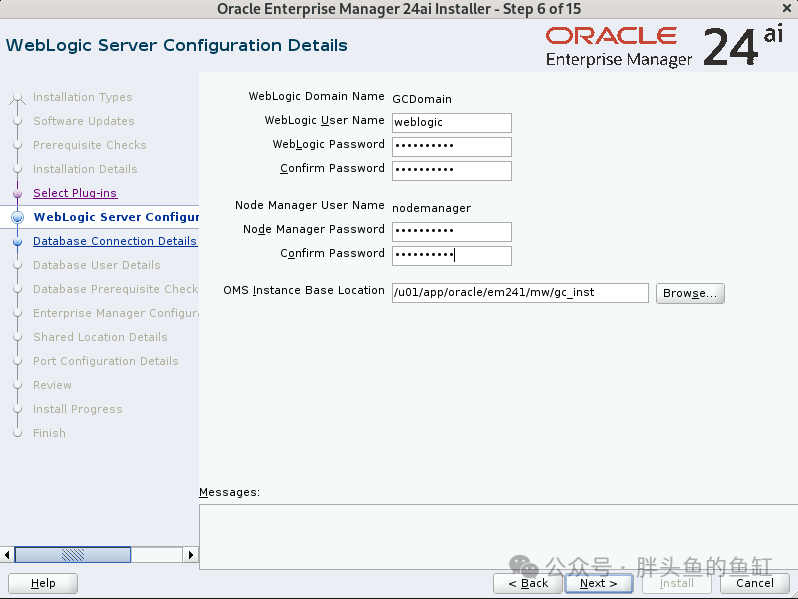
Task: Browse for OMS Instance Base Location
Action: [x=690, y=293]
